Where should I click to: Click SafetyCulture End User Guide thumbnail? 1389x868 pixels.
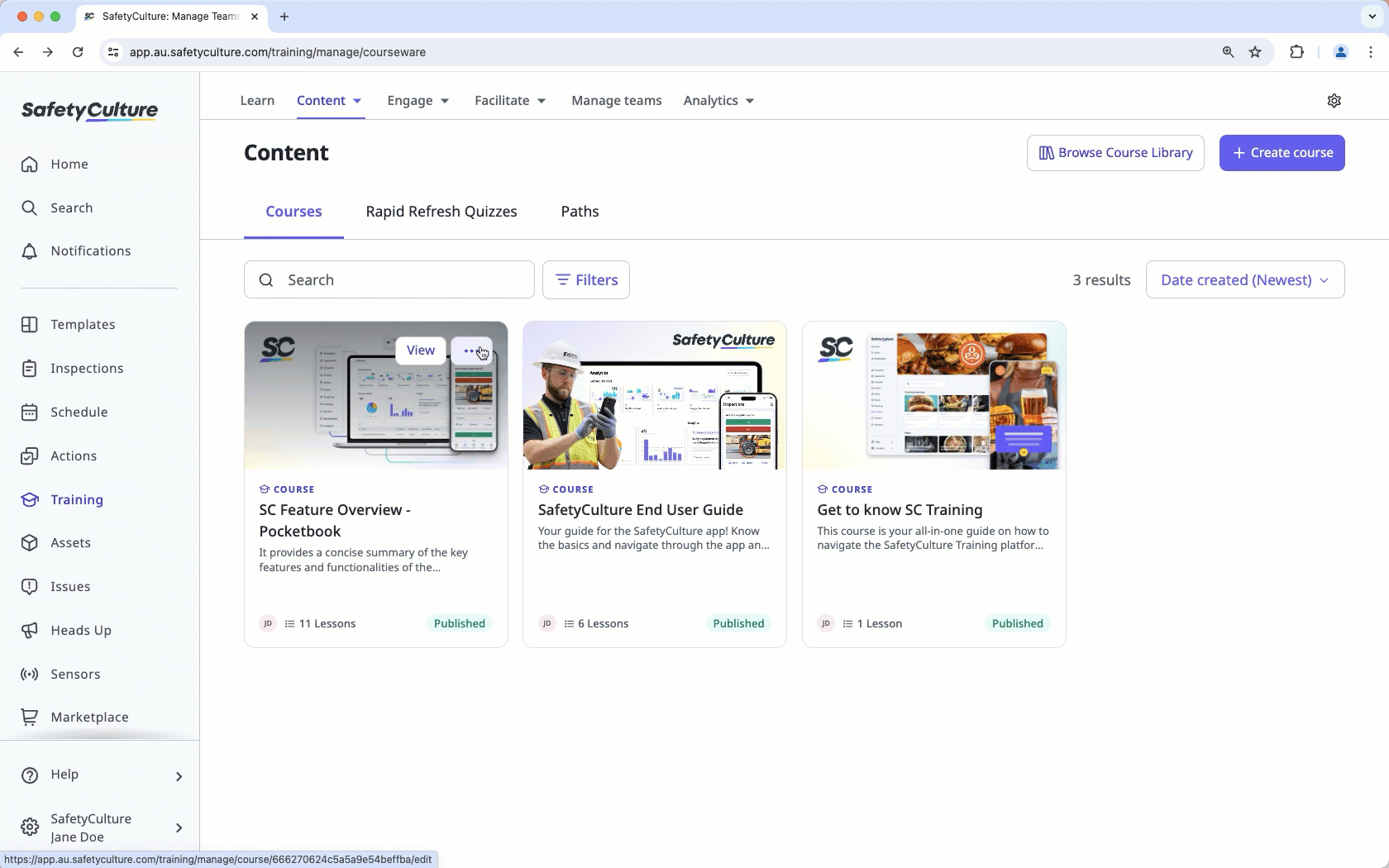655,396
